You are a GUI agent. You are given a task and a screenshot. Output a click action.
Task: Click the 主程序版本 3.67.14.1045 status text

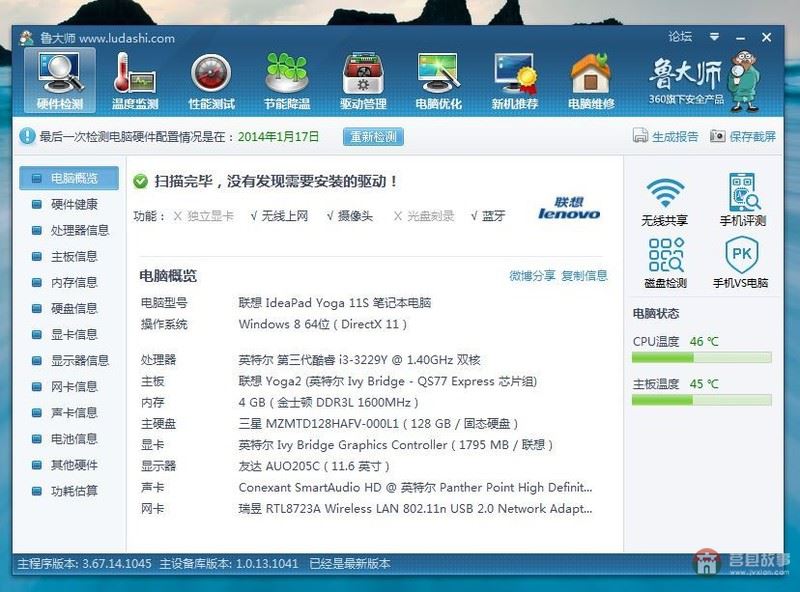coord(85,564)
